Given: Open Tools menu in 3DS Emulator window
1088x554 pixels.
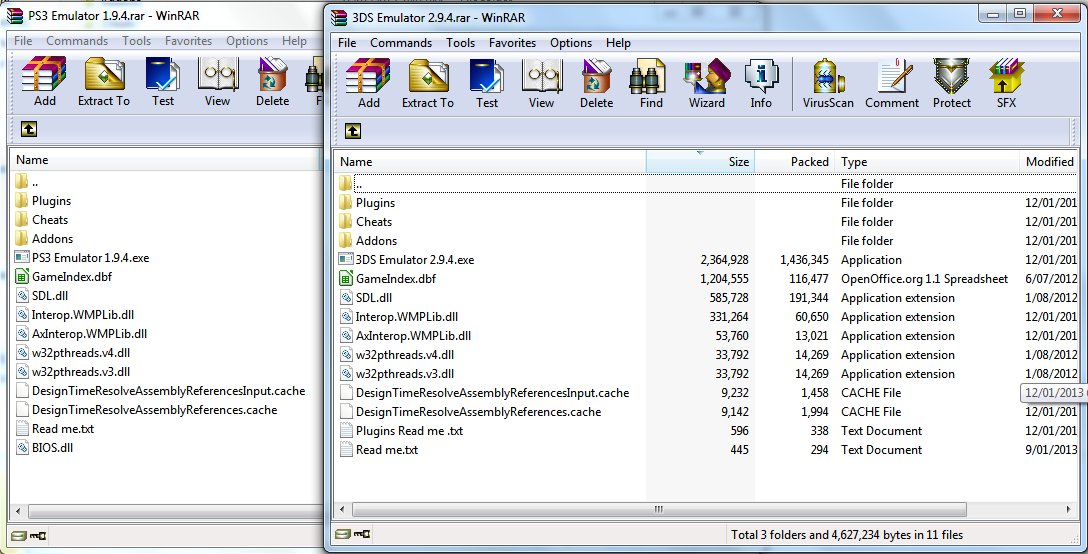Looking at the screenshot, I should [x=460, y=42].
